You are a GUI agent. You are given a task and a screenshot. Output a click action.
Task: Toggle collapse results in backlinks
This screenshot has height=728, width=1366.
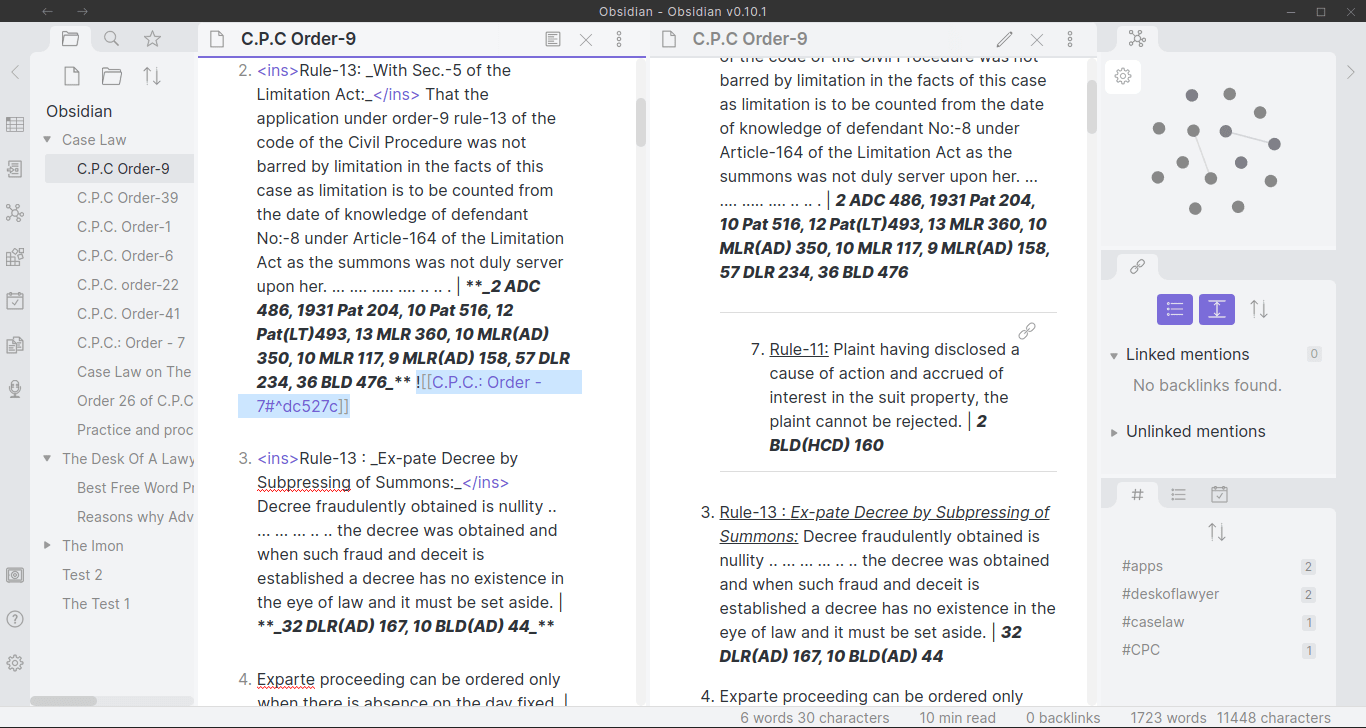pyautogui.click(x=1175, y=310)
